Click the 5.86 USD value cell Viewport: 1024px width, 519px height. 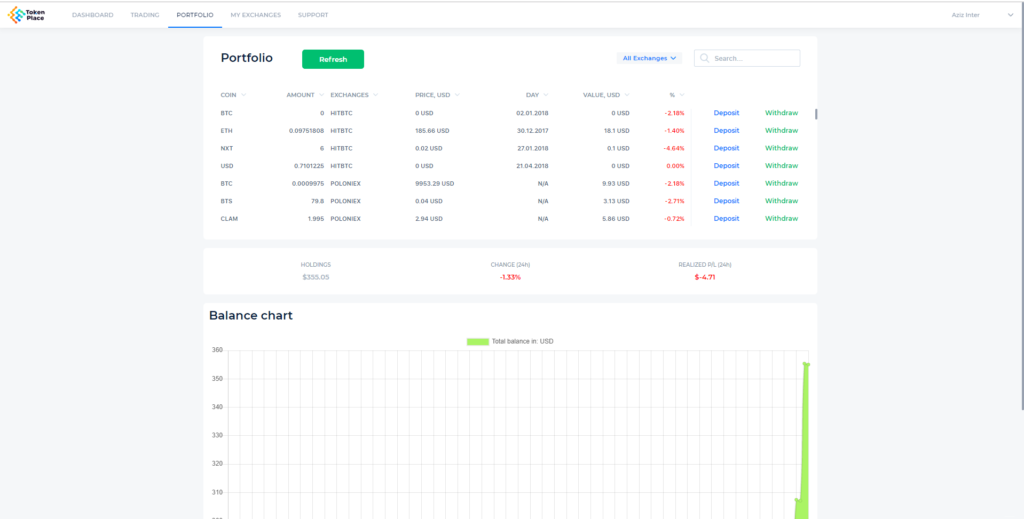tap(616, 219)
